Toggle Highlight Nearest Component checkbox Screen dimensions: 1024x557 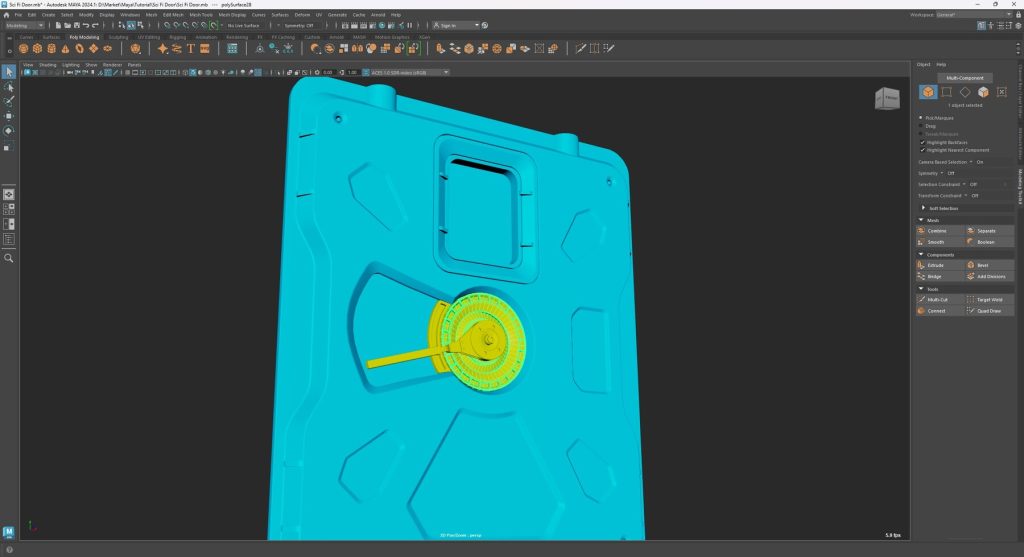tap(923, 150)
